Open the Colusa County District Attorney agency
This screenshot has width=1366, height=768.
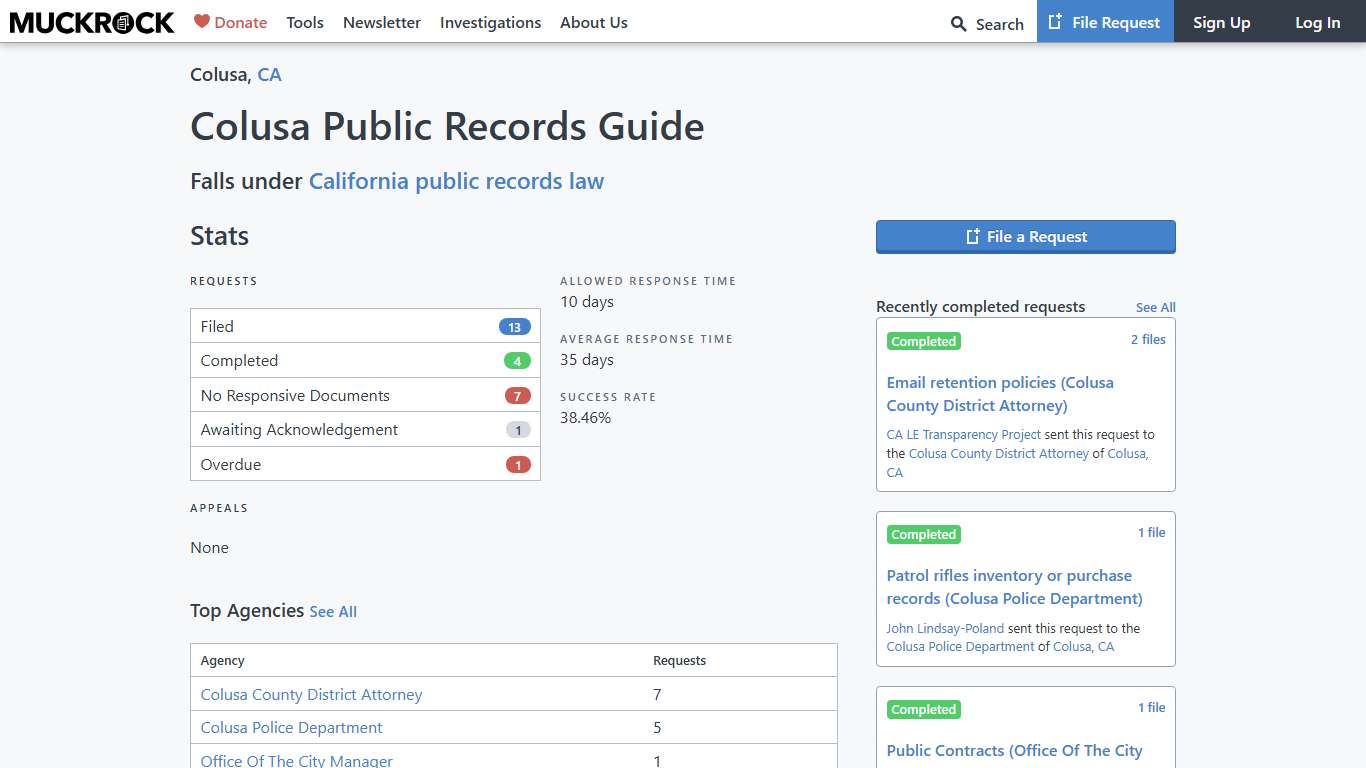(310, 694)
